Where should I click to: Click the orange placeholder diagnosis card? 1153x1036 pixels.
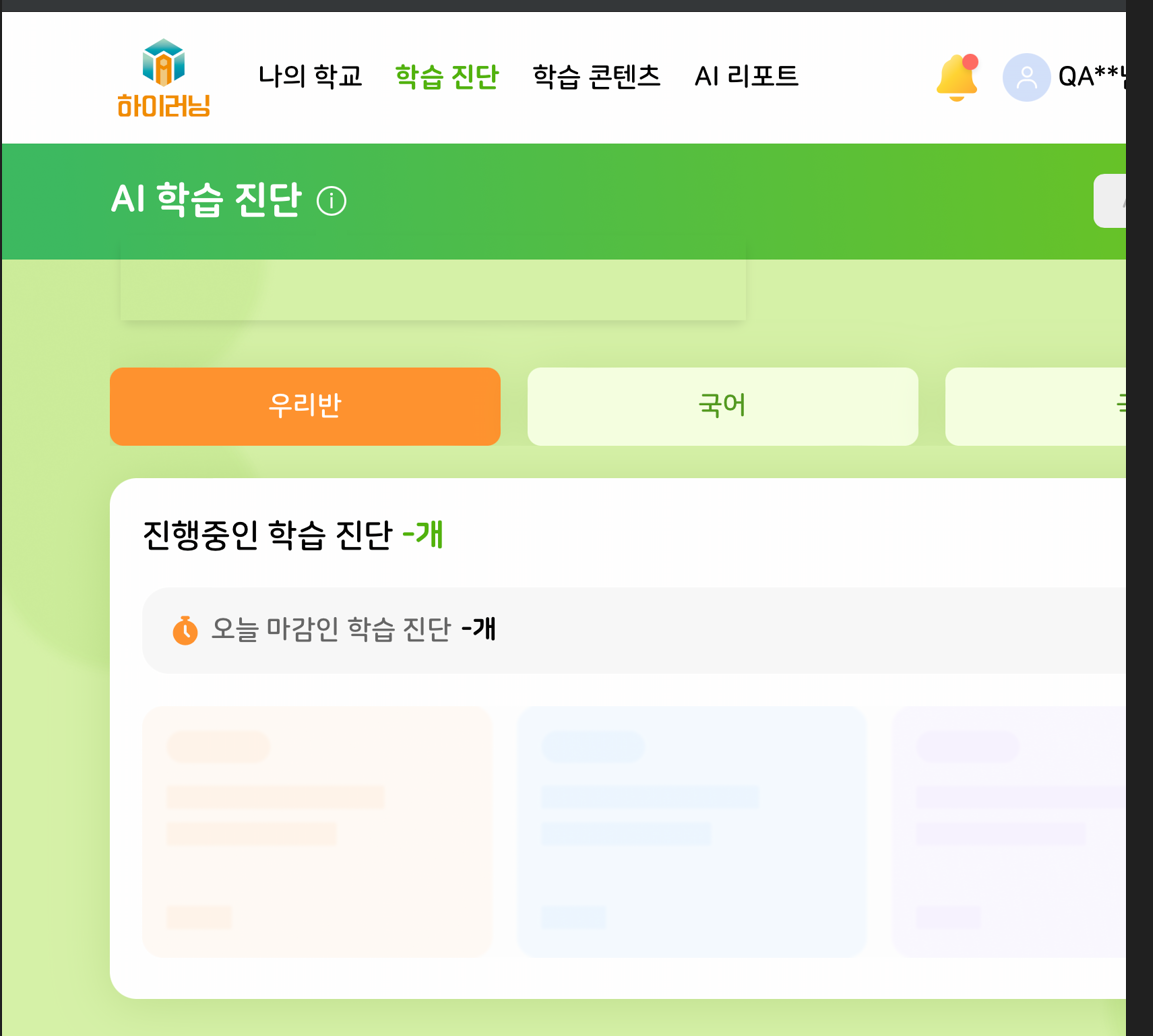pos(318,831)
